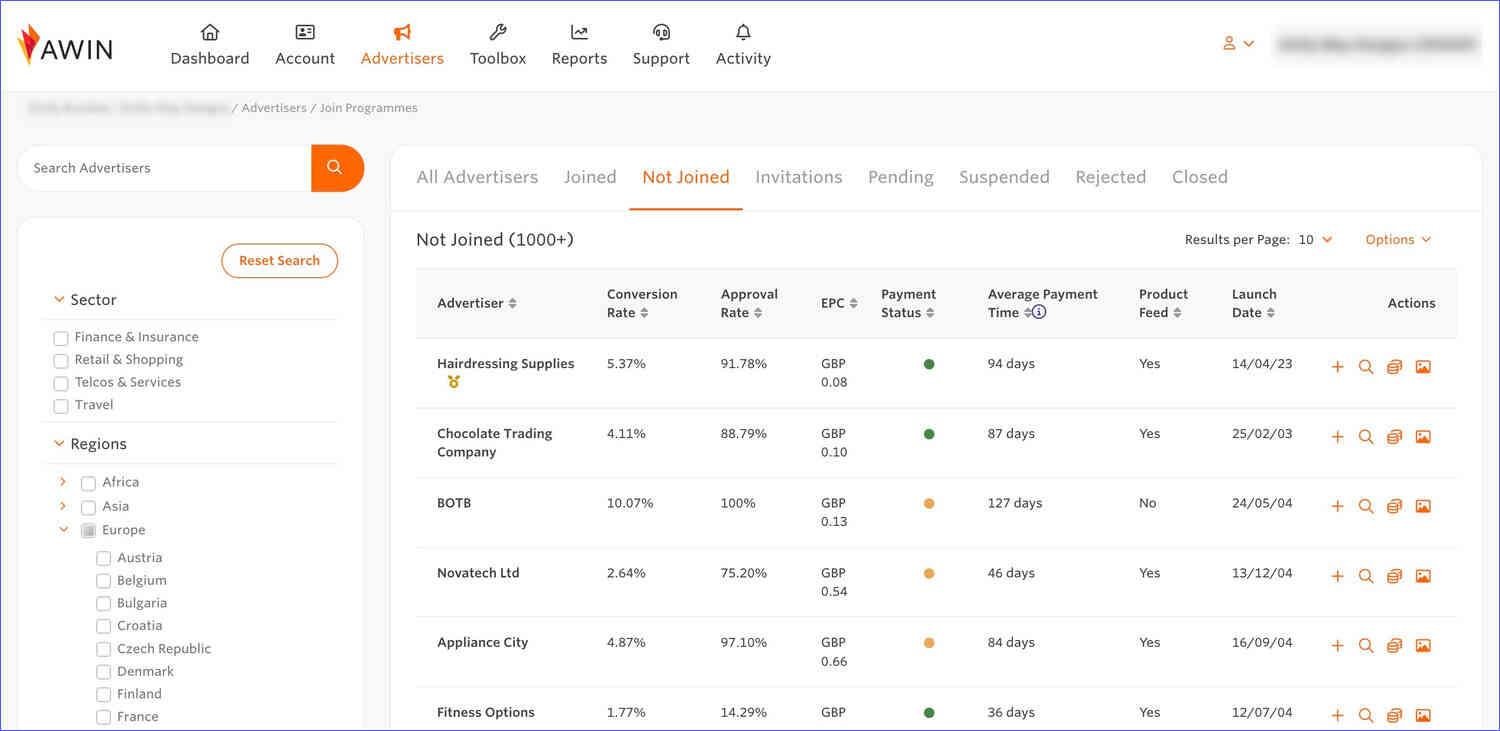This screenshot has width=1500, height=731.
Task: Click the product feed icon for Novatech Ltd
Action: click(1394, 576)
